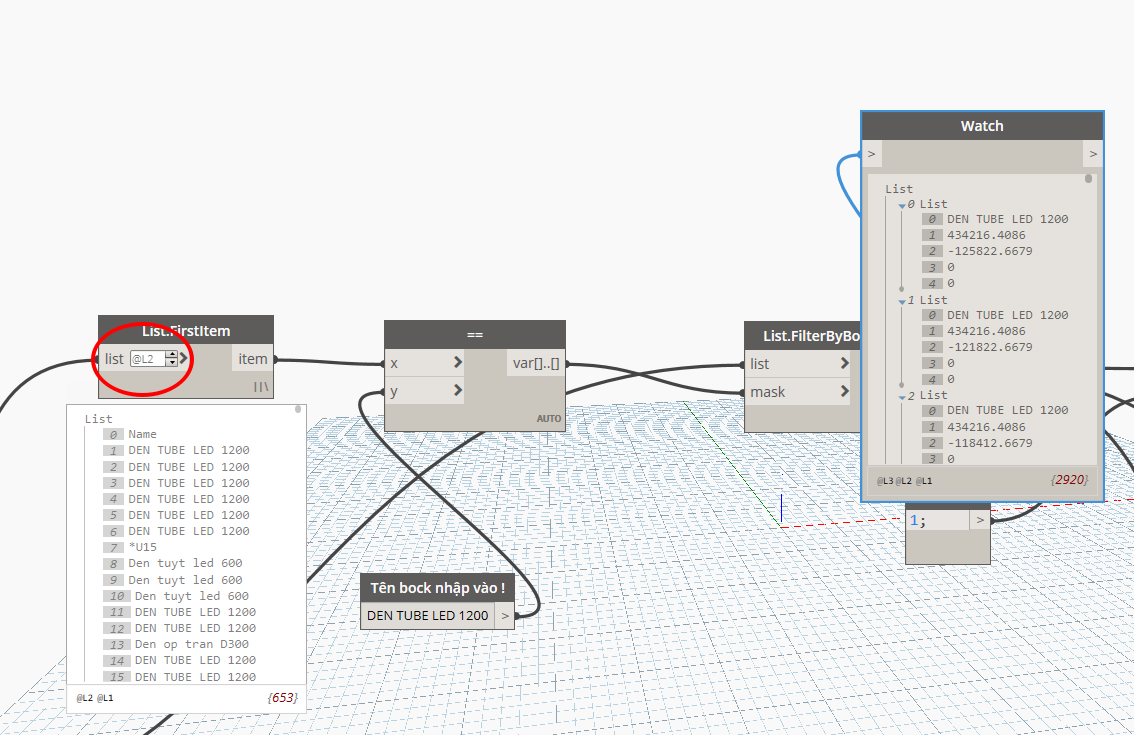Select the == node header

(x=474, y=334)
